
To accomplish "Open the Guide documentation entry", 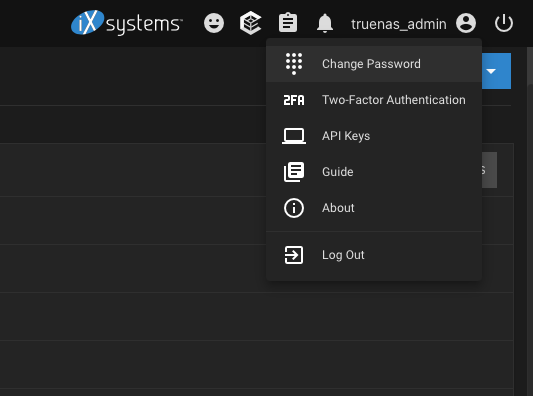I will pos(374,172).
